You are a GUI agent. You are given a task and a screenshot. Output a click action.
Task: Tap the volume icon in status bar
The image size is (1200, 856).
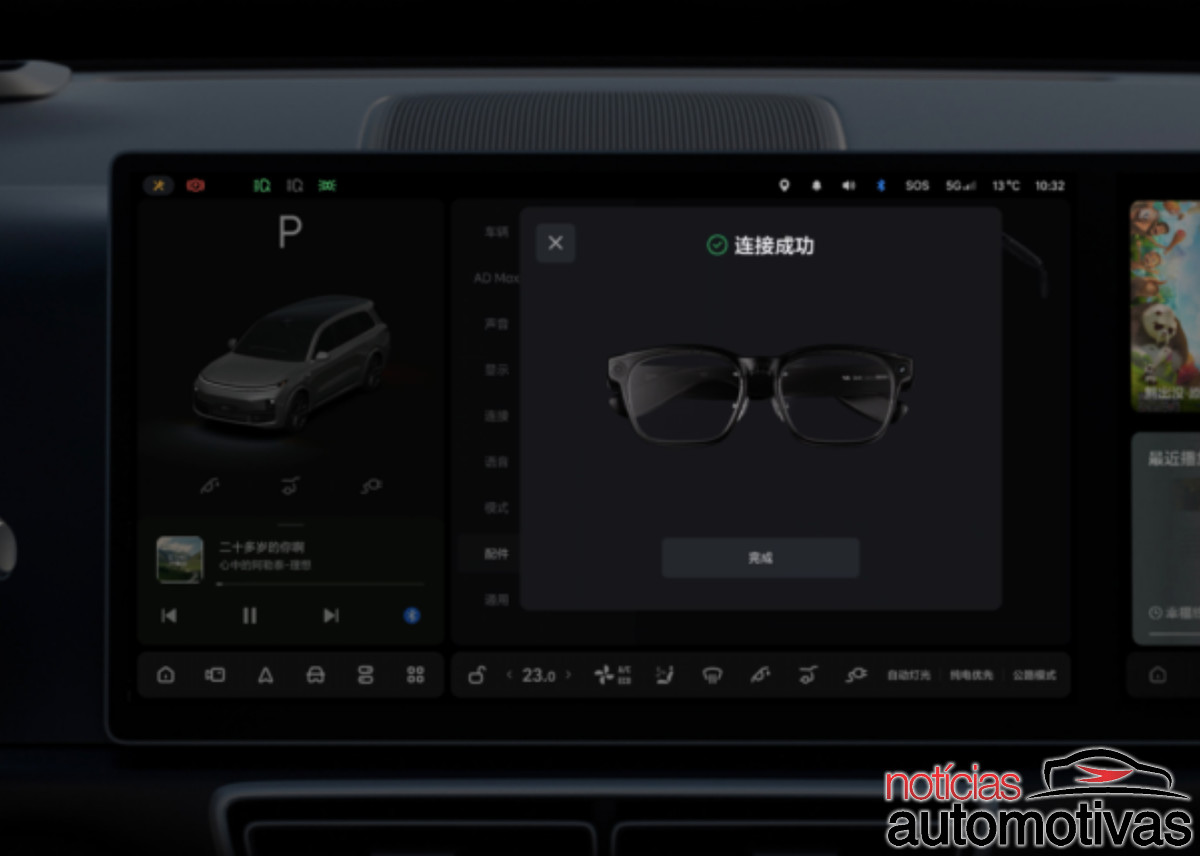point(849,185)
